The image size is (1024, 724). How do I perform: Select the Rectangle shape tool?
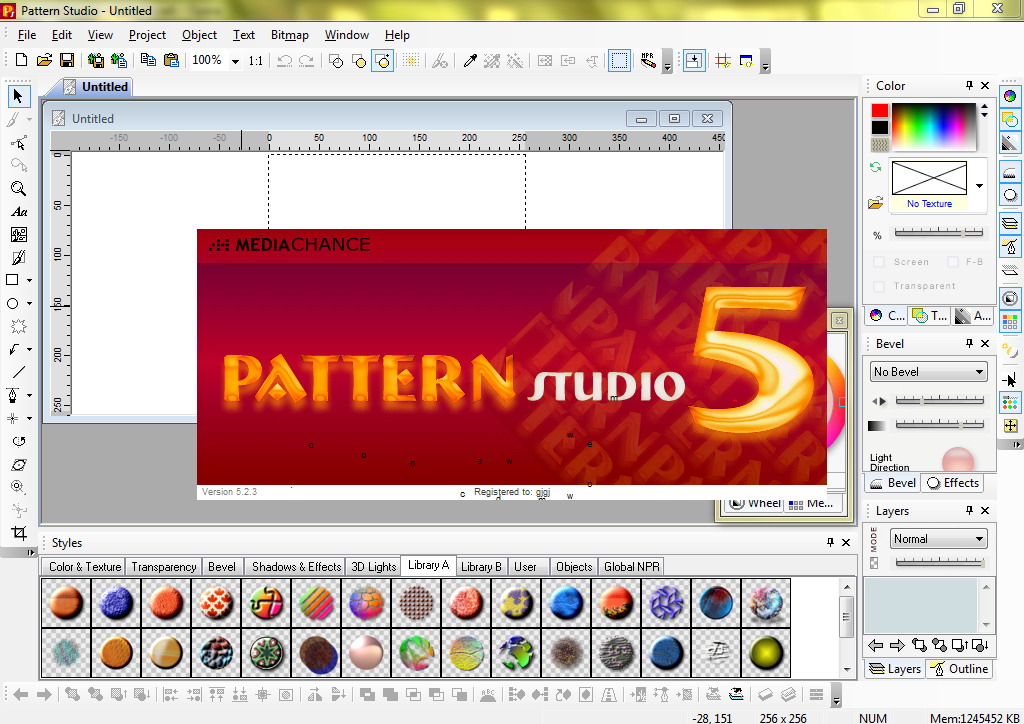coord(12,280)
